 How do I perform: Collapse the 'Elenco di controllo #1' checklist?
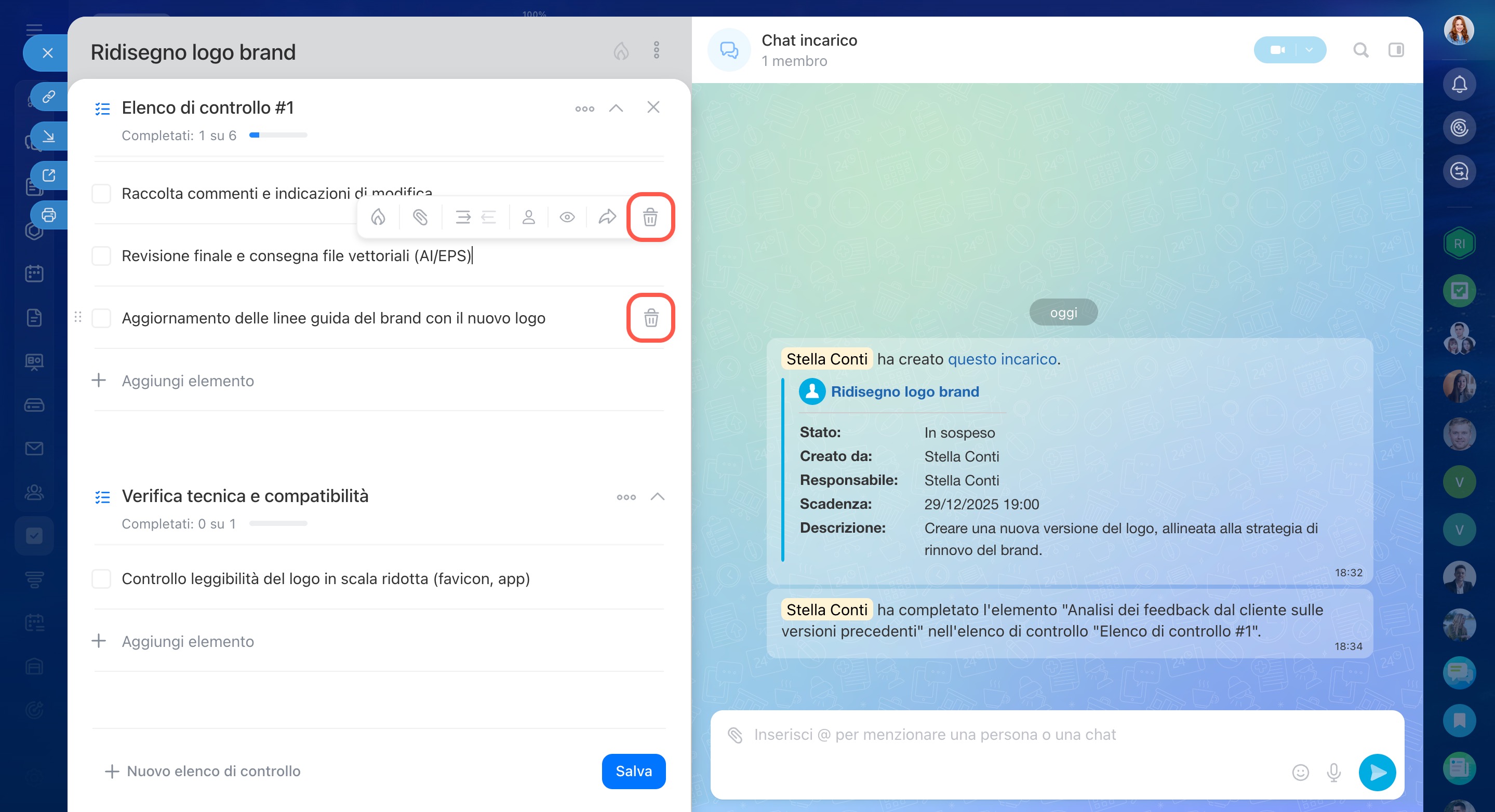(616, 108)
